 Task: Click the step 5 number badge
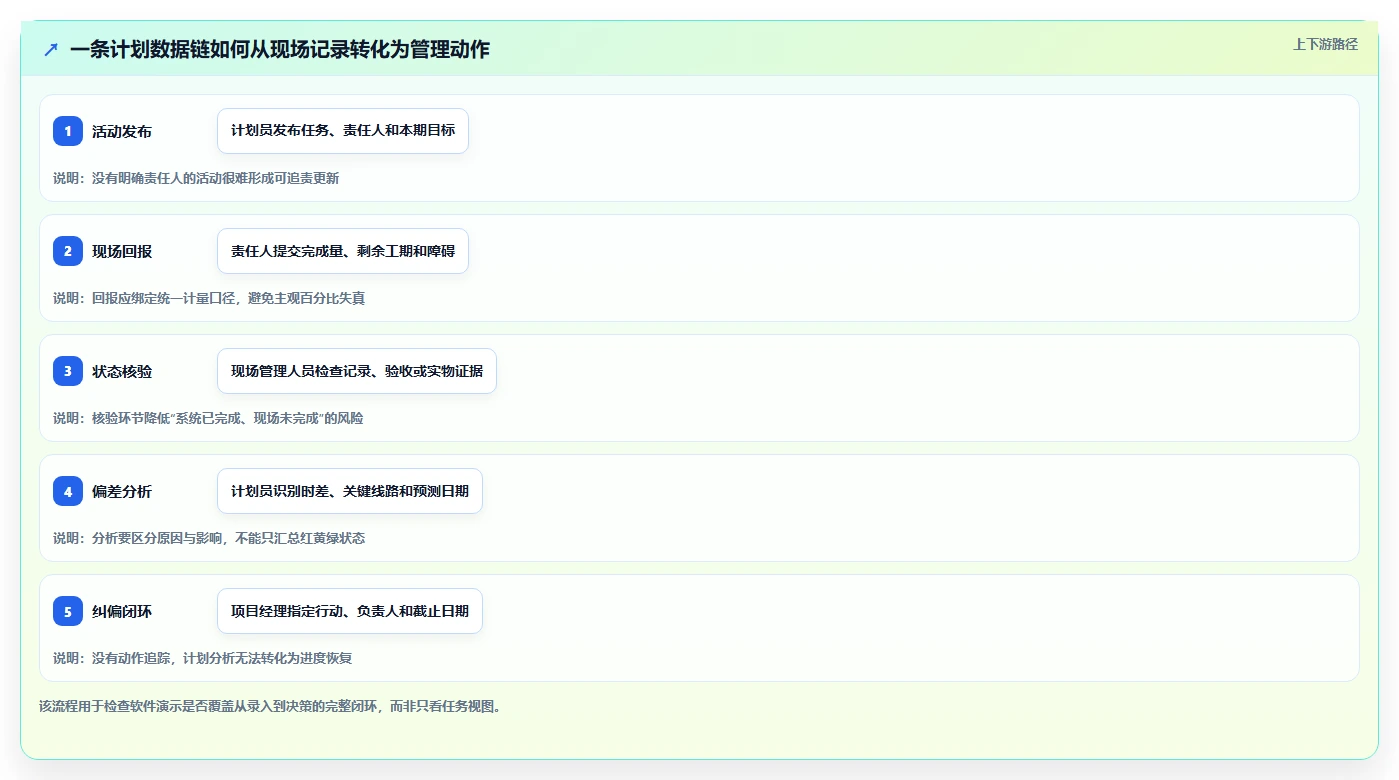tap(68, 611)
